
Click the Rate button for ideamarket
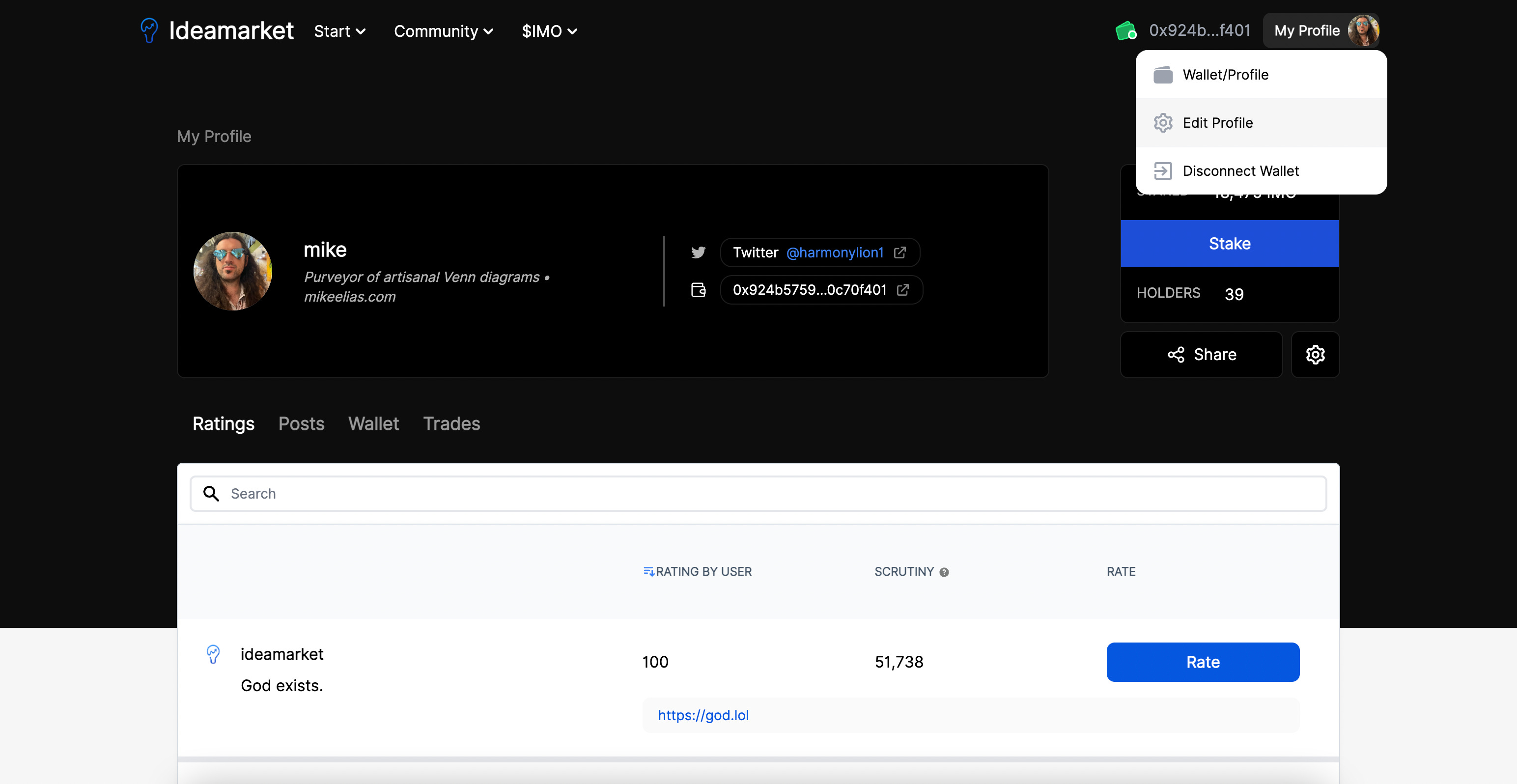click(x=1203, y=662)
